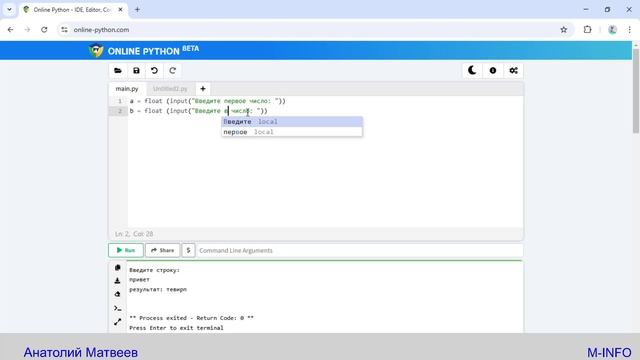The width and height of the screenshot is (640, 360).
Task: Select the 'Введите' autocomplete suggestion
Action: pyautogui.click(x=292, y=122)
